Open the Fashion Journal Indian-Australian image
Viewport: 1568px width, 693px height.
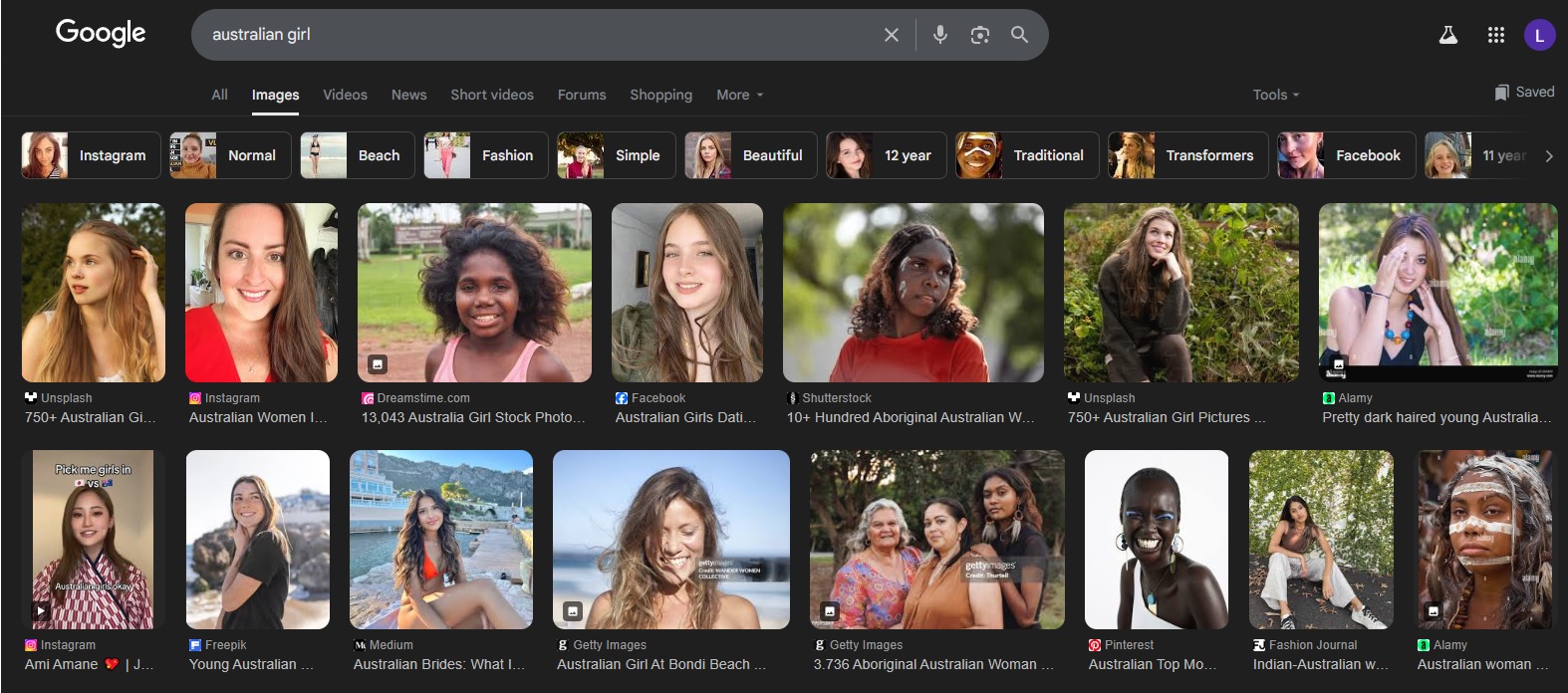[1321, 540]
